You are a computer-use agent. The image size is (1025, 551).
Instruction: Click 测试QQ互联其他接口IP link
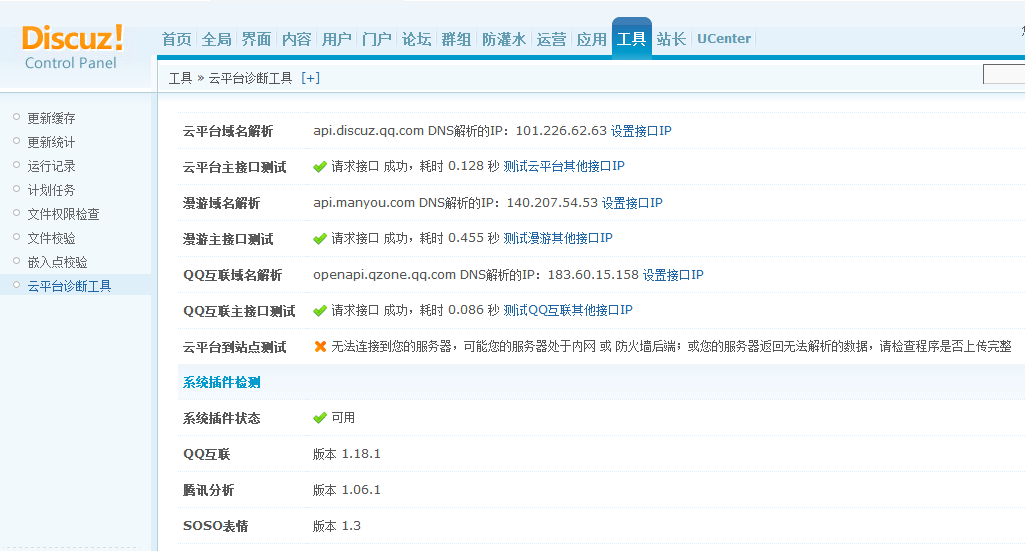[x=568, y=310]
